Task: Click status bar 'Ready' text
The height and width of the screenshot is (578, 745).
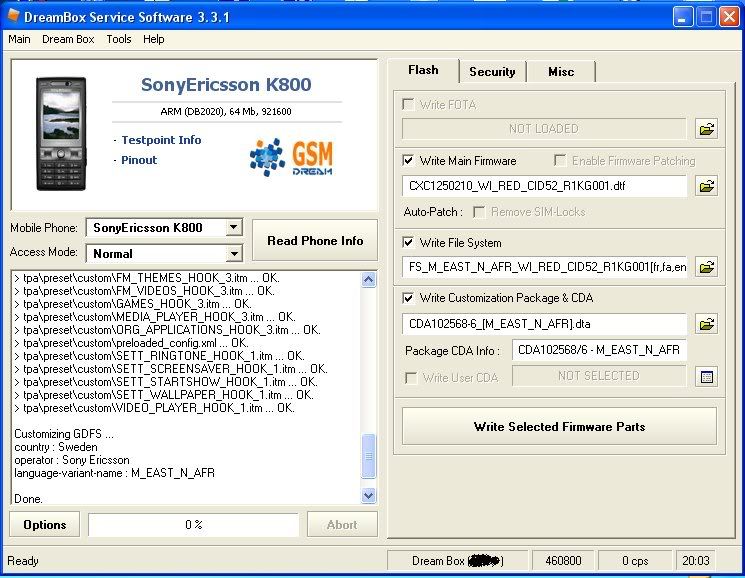Action: (23, 561)
